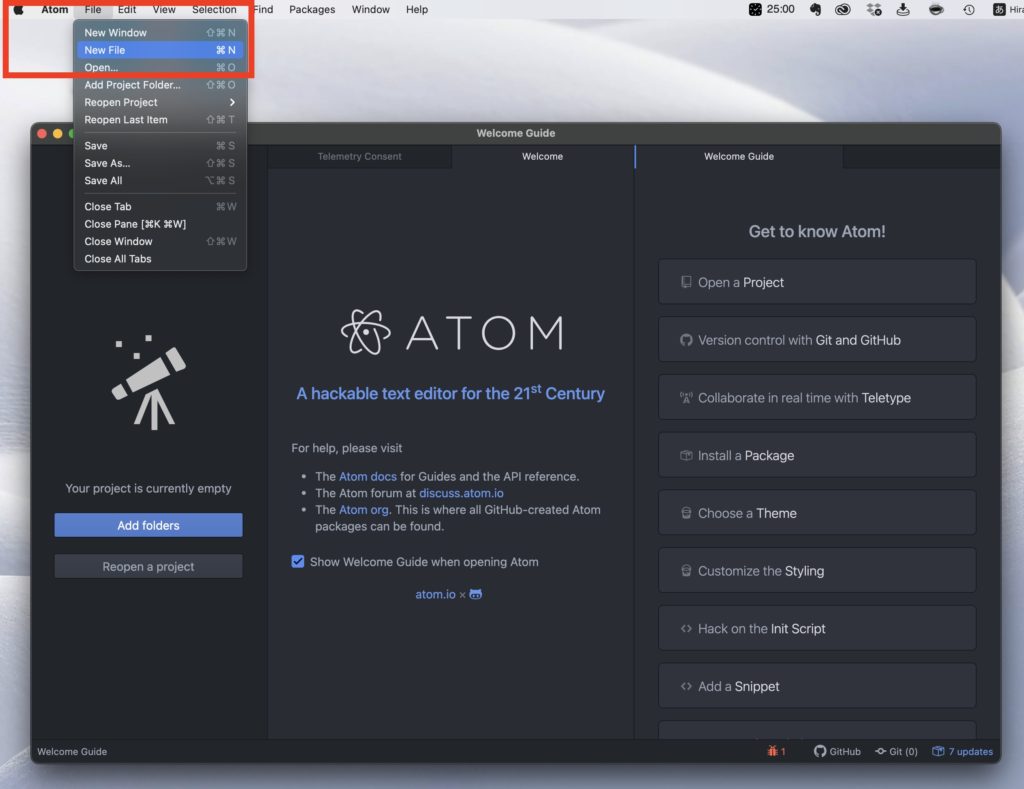Expand the Choose a Theme card

point(817,513)
